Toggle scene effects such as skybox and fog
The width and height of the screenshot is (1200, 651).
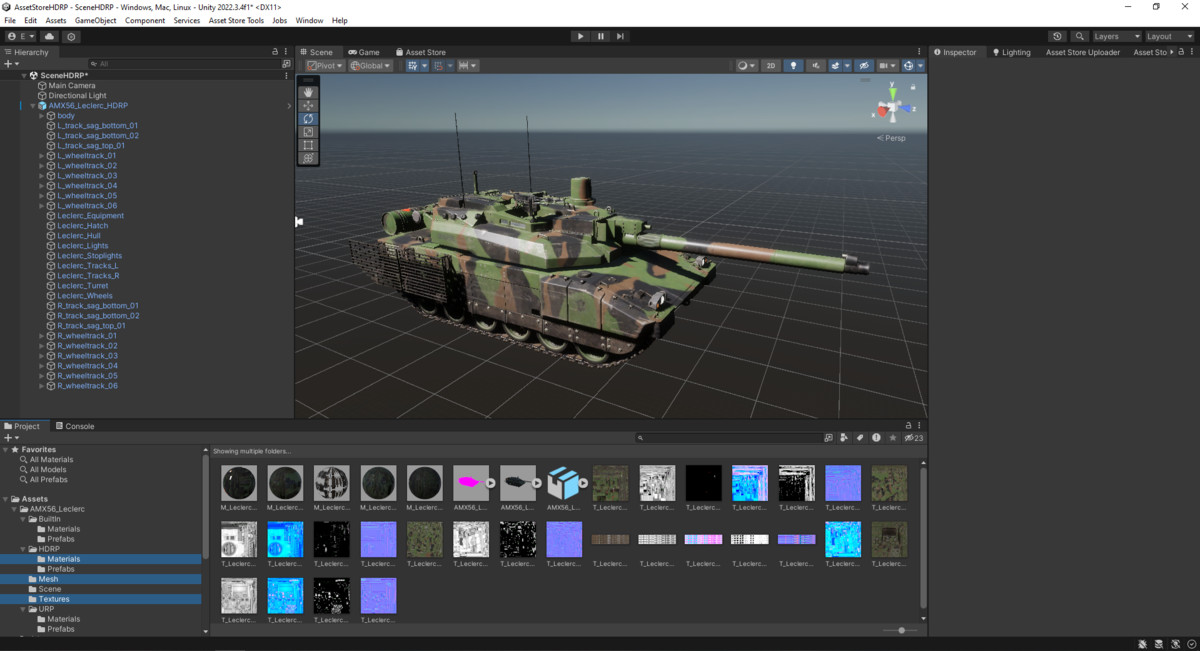tap(835, 66)
